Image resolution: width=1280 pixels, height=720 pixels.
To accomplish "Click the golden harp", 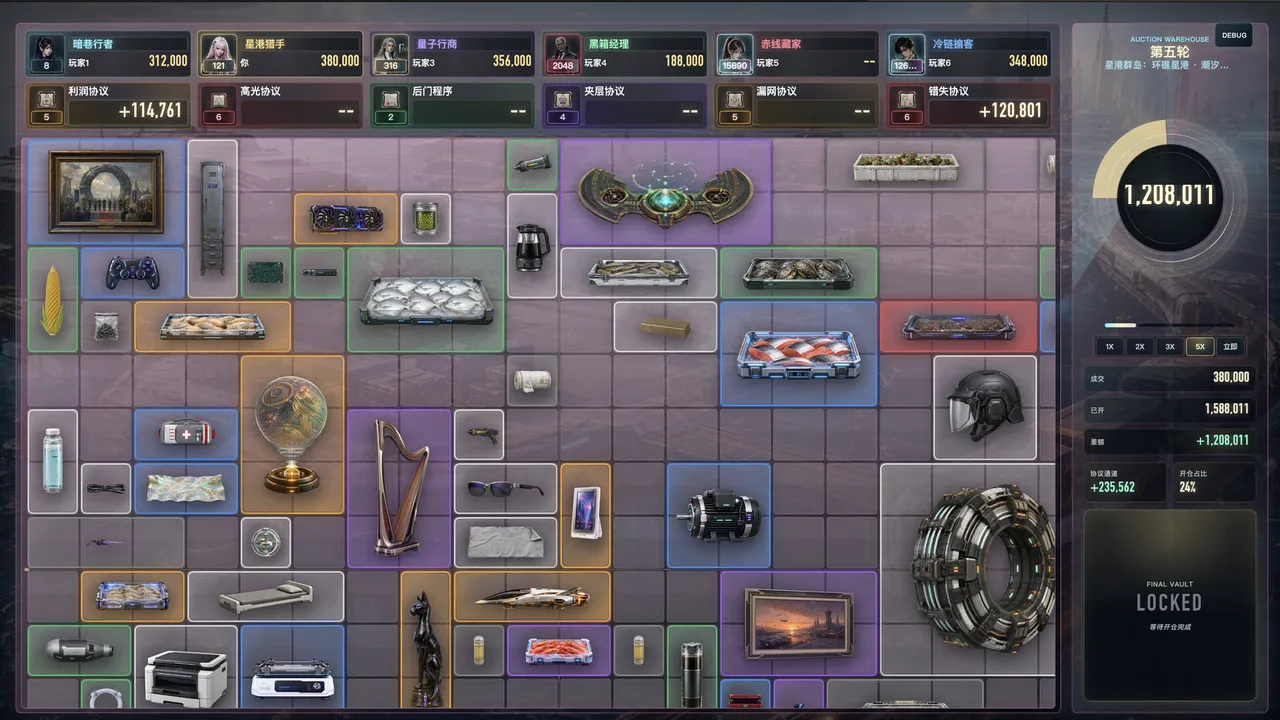I will pyautogui.click(x=400, y=489).
